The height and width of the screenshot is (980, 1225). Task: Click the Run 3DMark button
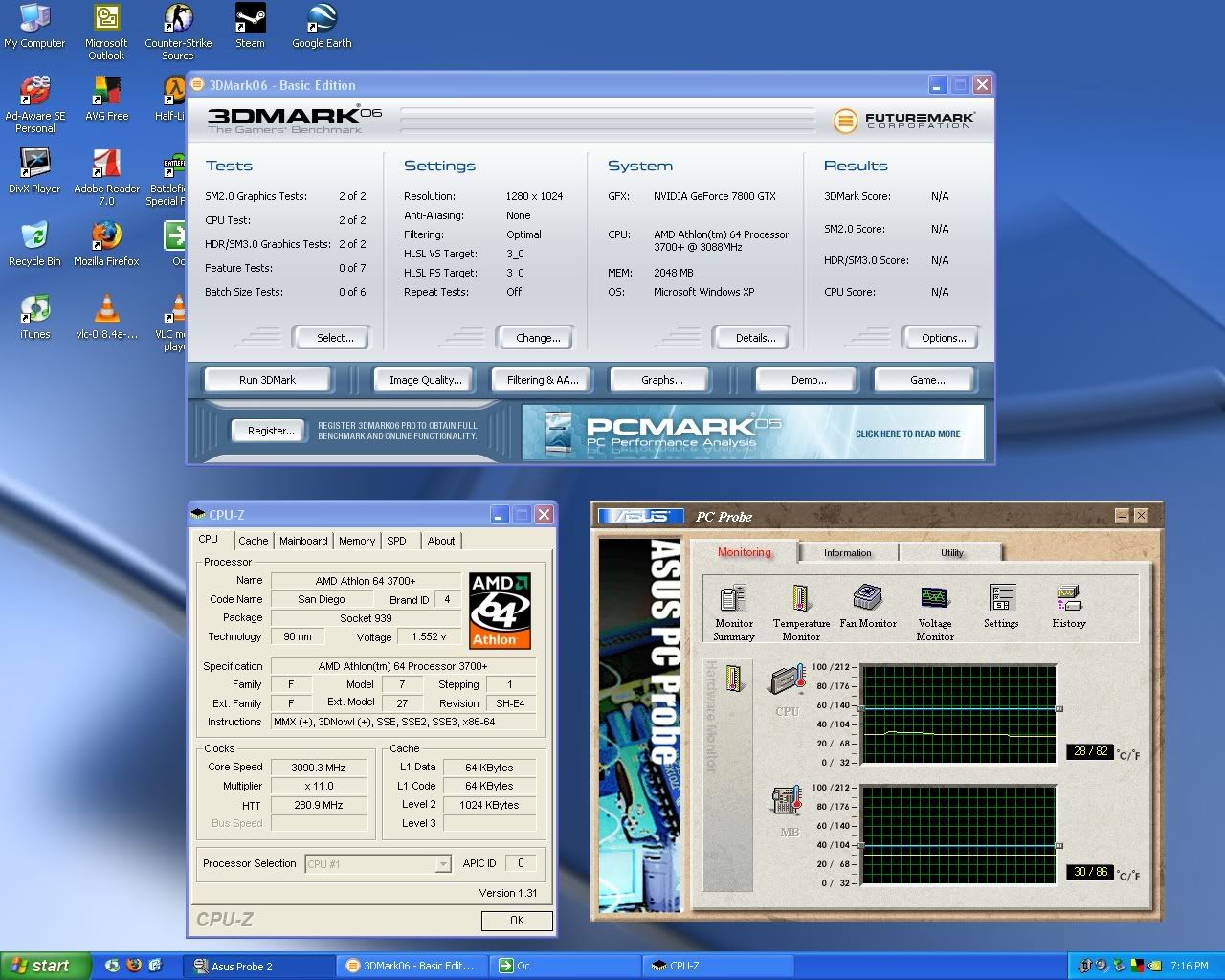267,380
